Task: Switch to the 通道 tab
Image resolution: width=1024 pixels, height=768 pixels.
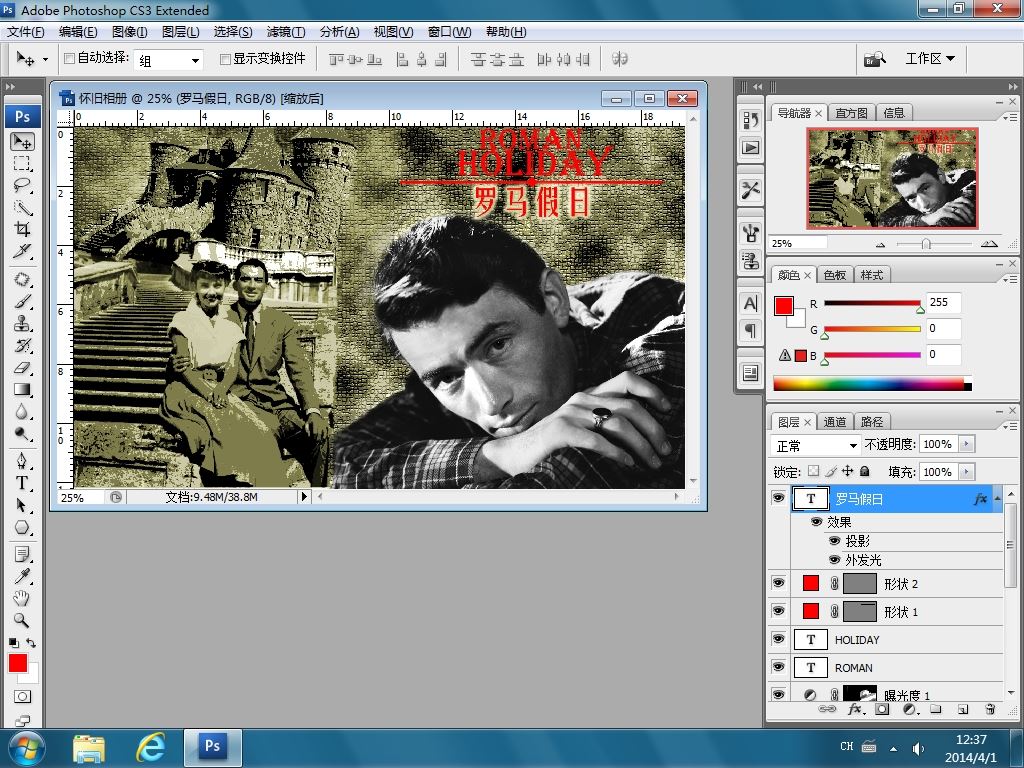Action: click(x=834, y=422)
